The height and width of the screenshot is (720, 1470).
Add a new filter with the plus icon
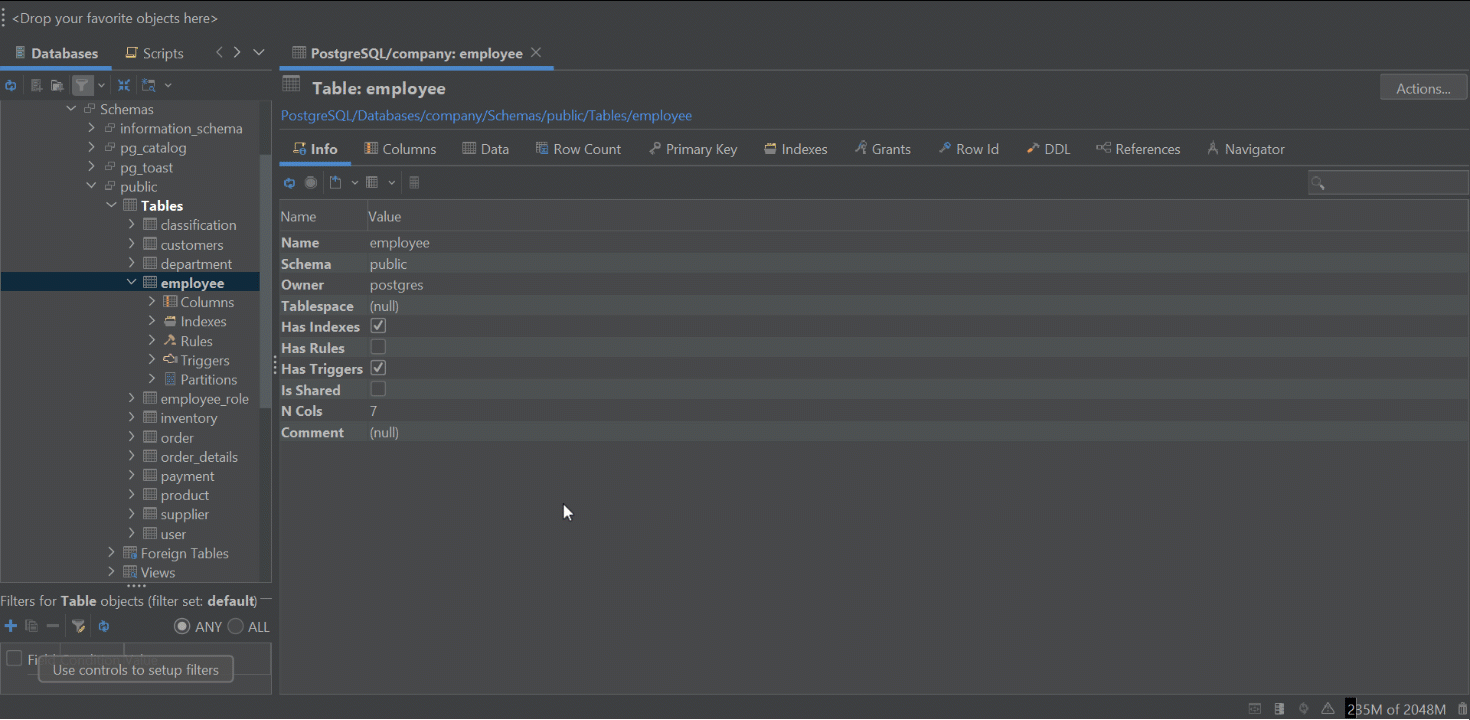coord(10,626)
